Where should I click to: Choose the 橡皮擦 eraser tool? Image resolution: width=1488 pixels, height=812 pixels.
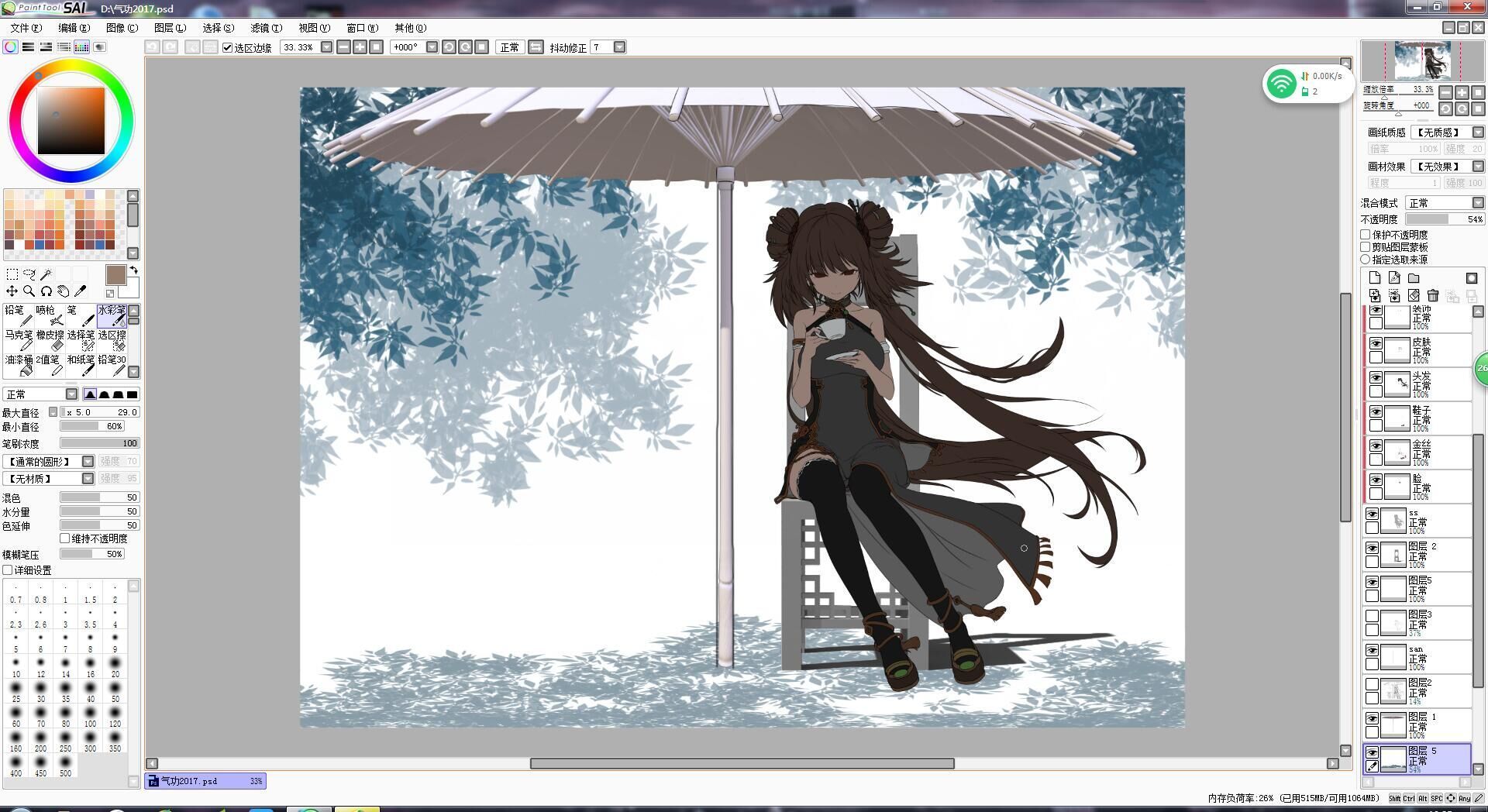click(x=50, y=340)
